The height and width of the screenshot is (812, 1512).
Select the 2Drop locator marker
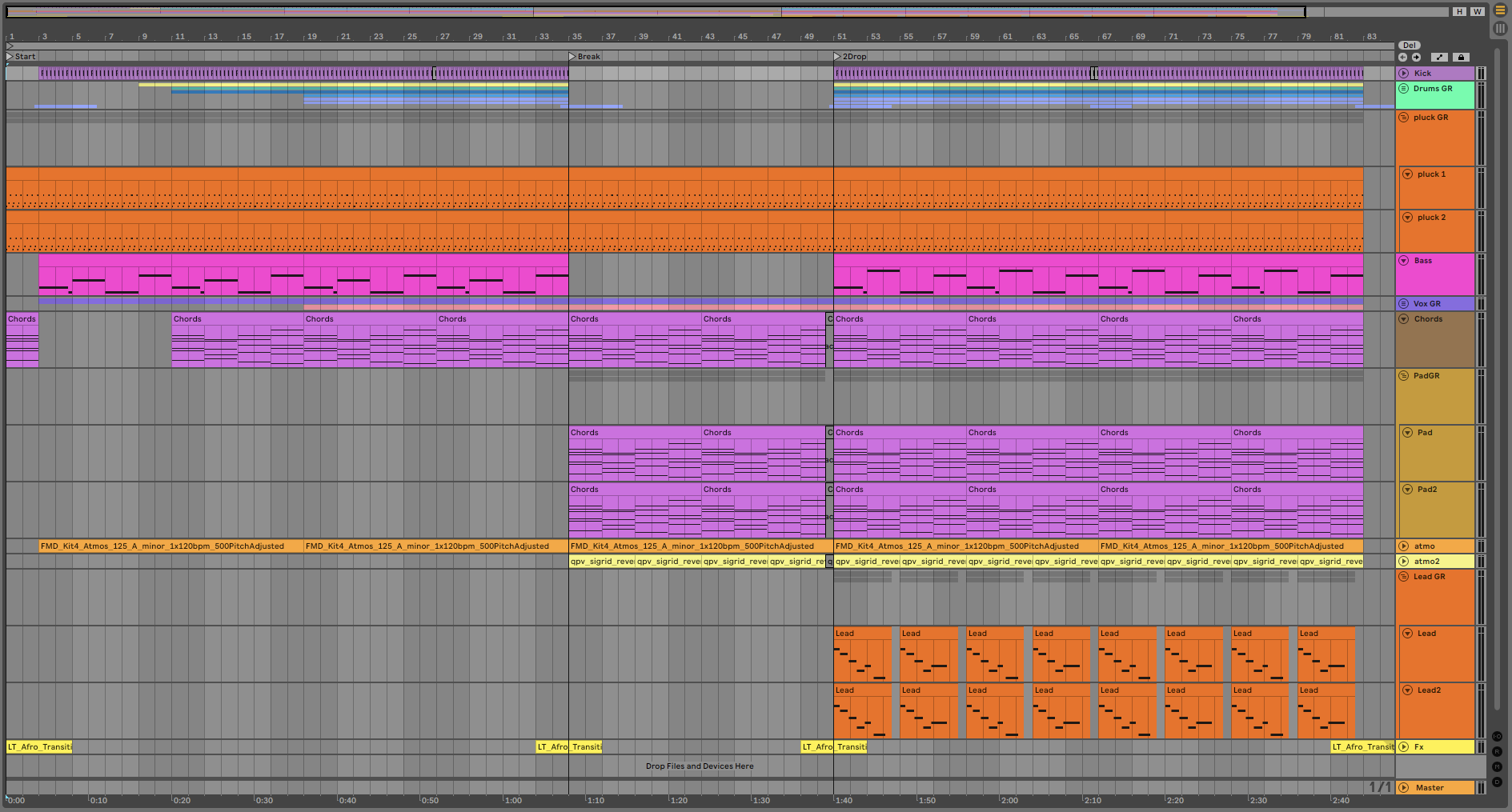(x=850, y=57)
